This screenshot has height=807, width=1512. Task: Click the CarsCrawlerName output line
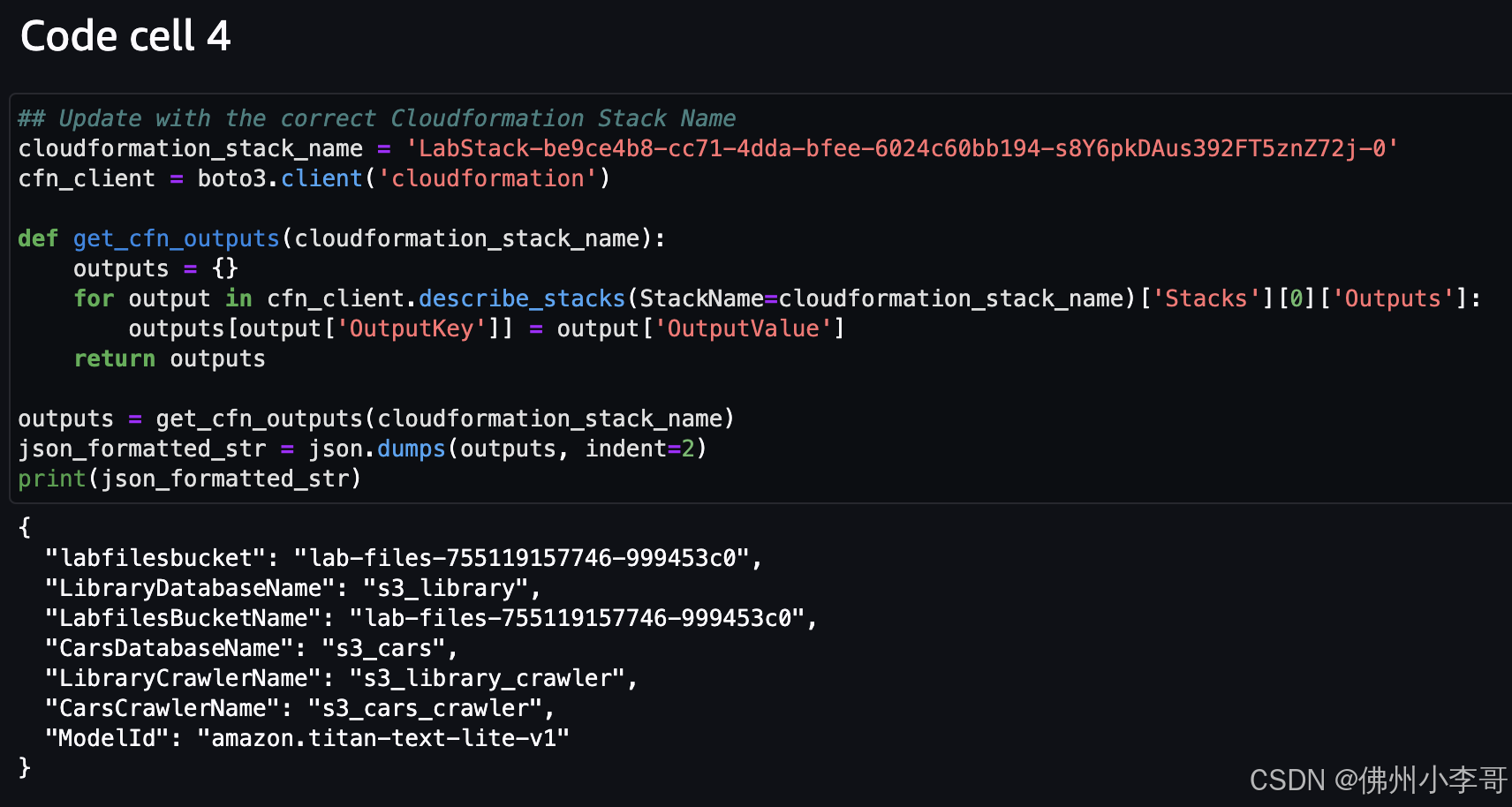click(300, 708)
